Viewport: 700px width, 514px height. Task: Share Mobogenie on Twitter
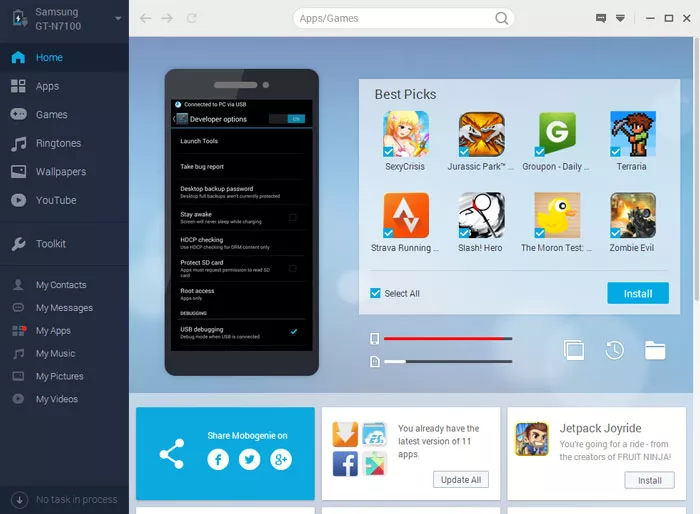pos(249,459)
